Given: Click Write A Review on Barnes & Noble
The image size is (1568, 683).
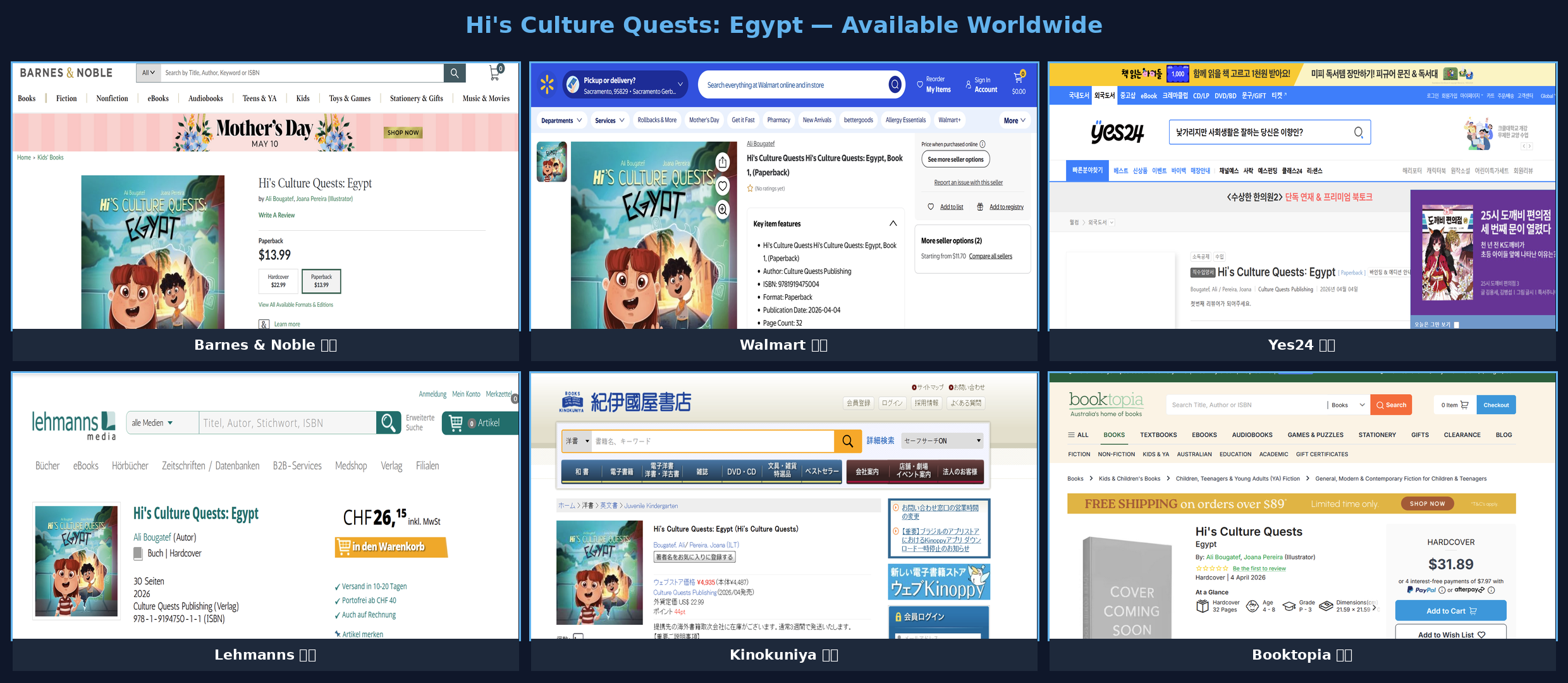Looking at the screenshot, I should pos(276,215).
